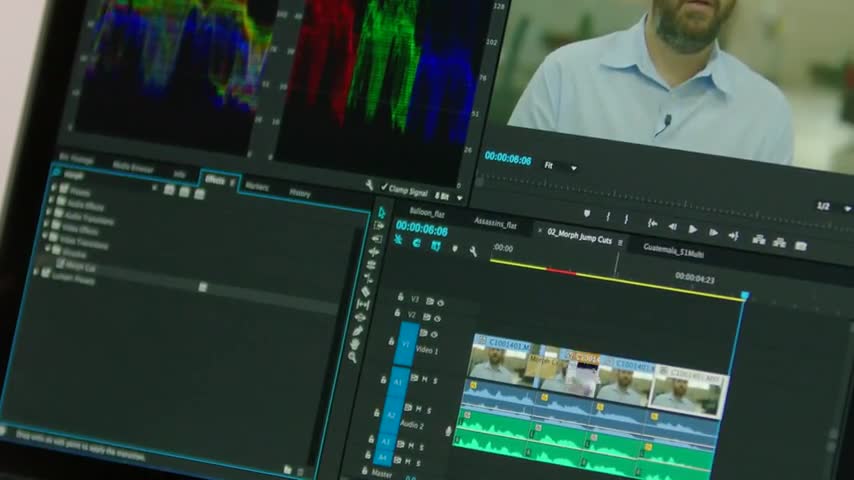Switch to the Assassins_flat sequence tab
The height and width of the screenshot is (480, 854).
(x=495, y=223)
